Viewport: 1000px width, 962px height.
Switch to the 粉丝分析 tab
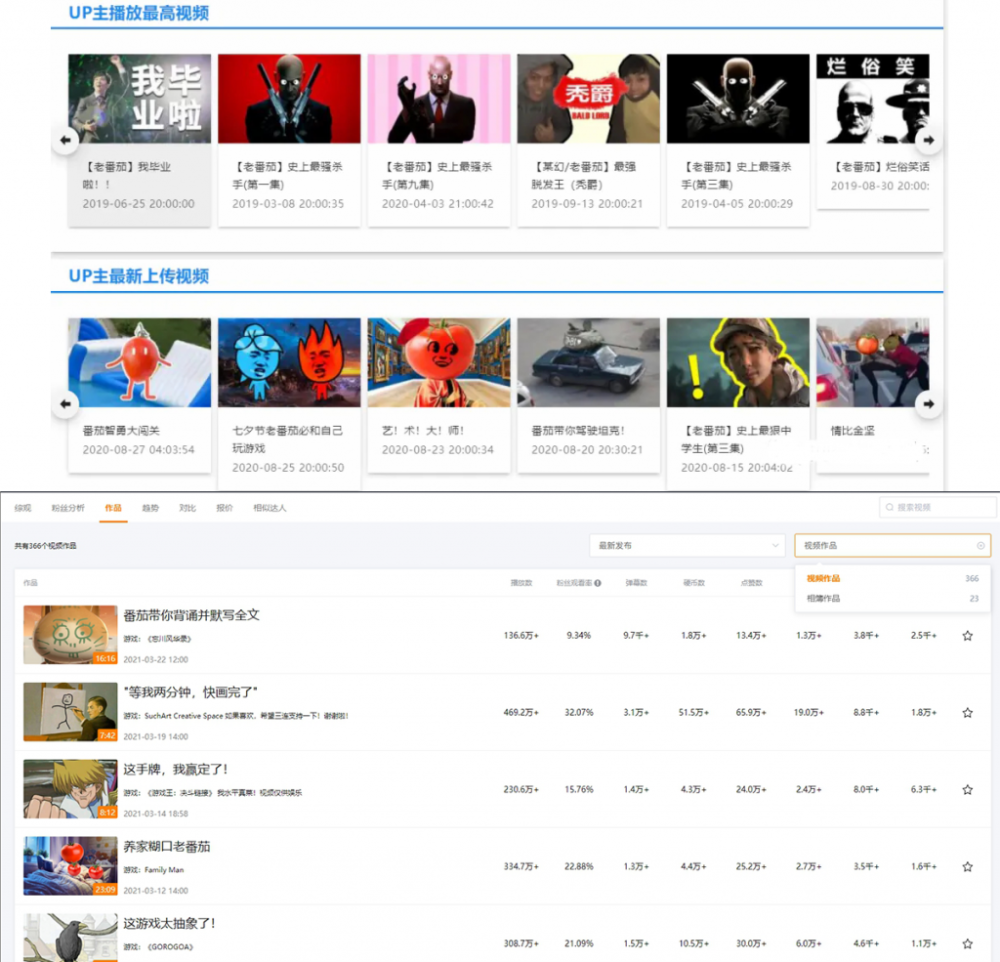[x=68, y=508]
